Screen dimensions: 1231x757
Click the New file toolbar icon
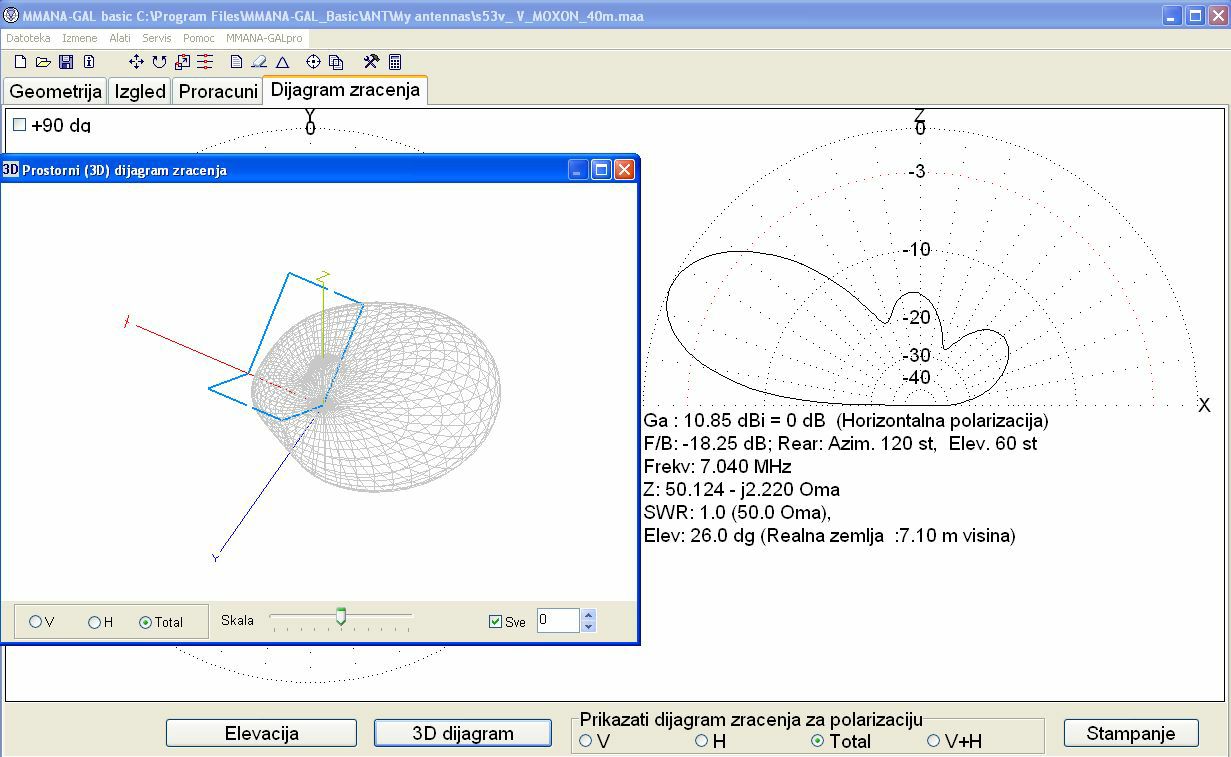point(21,62)
